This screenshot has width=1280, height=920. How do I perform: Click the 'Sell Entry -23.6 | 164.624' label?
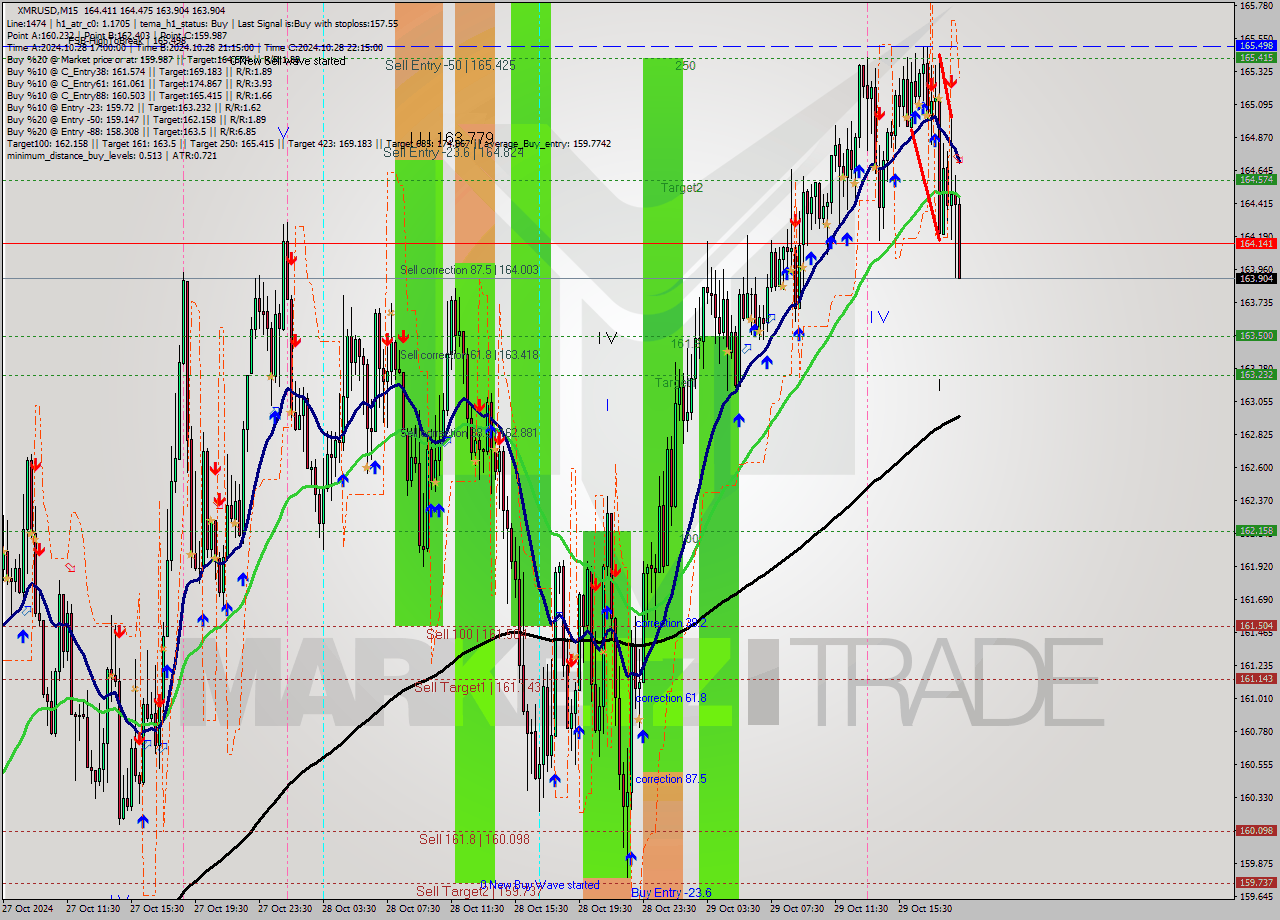click(453, 153)
